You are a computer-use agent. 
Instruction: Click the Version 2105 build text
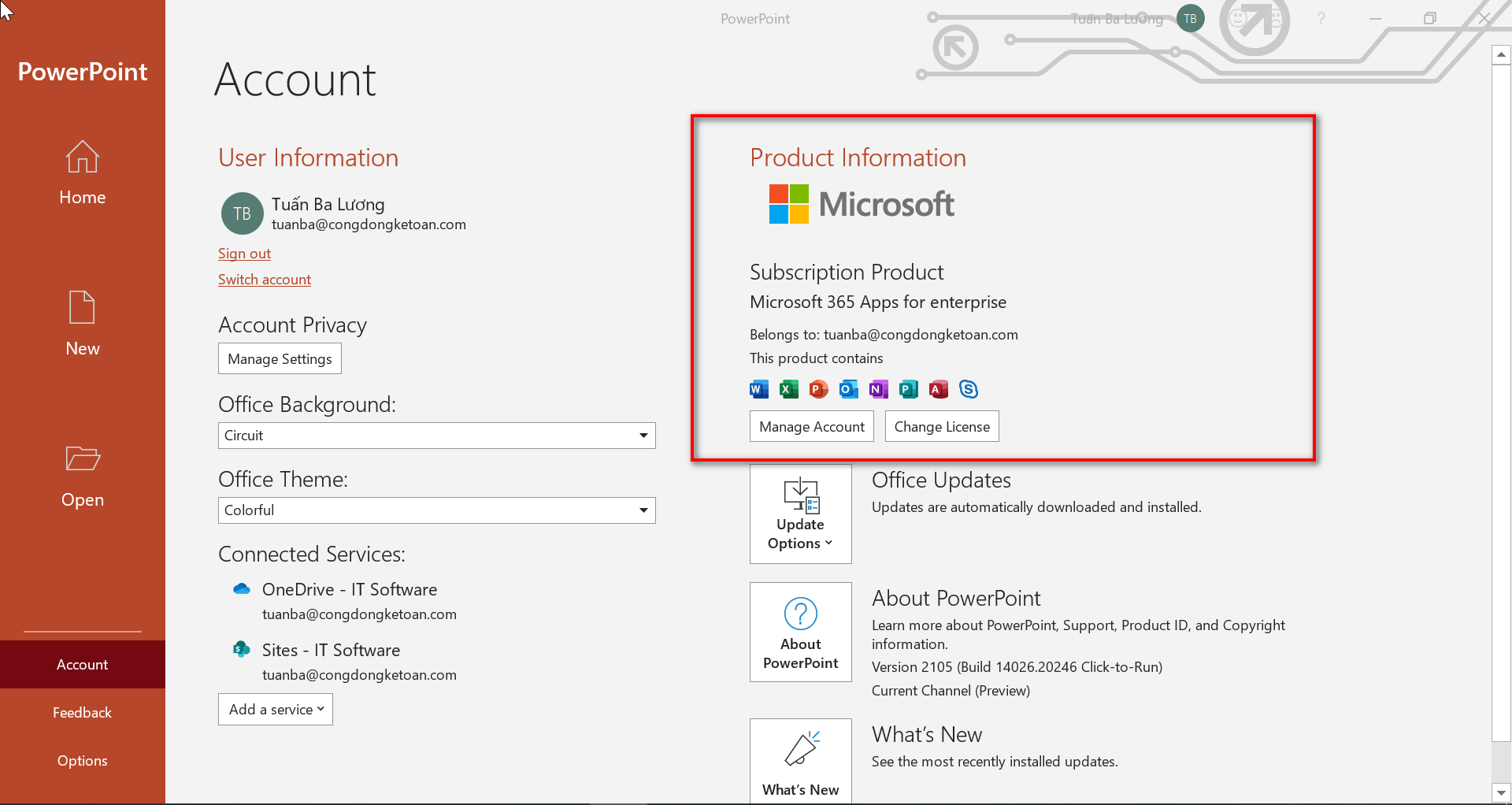click(1017, 667)
